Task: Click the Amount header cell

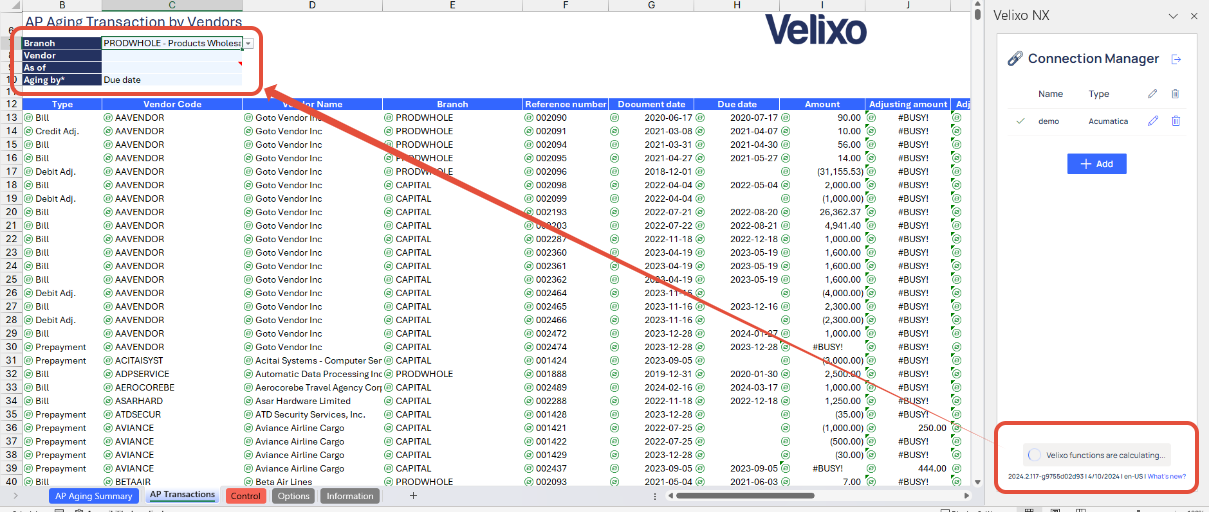Action: (x=822, y=104)
